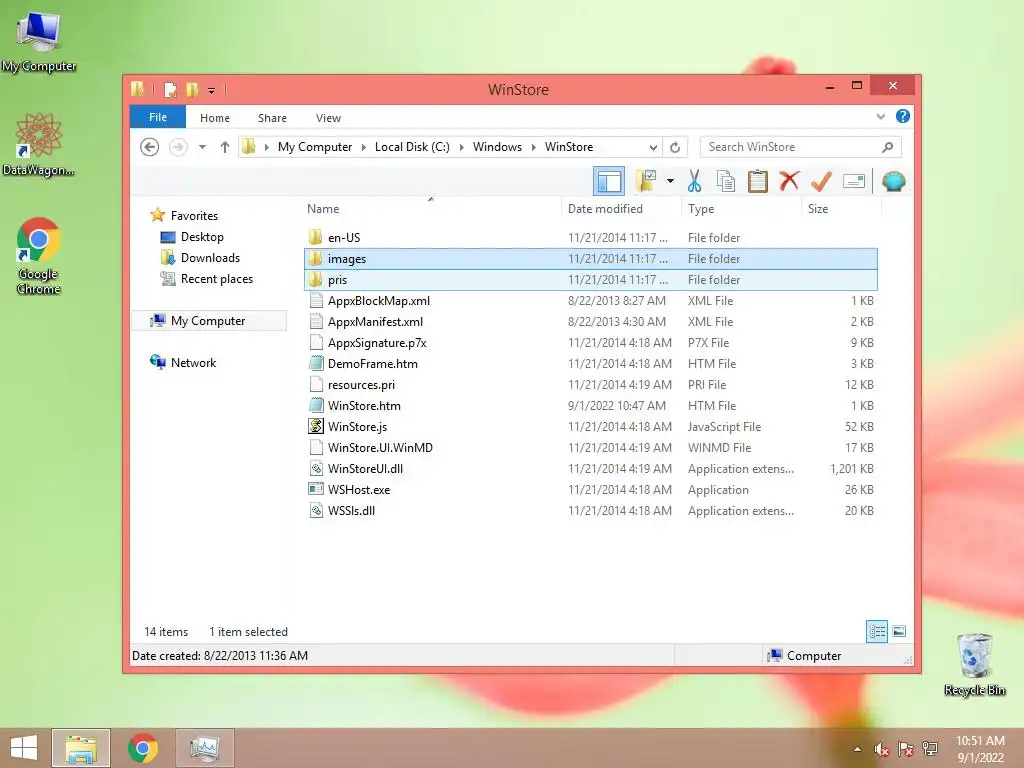Select the en-US folder
The image size is (1024, 768).
coord(590,238)
